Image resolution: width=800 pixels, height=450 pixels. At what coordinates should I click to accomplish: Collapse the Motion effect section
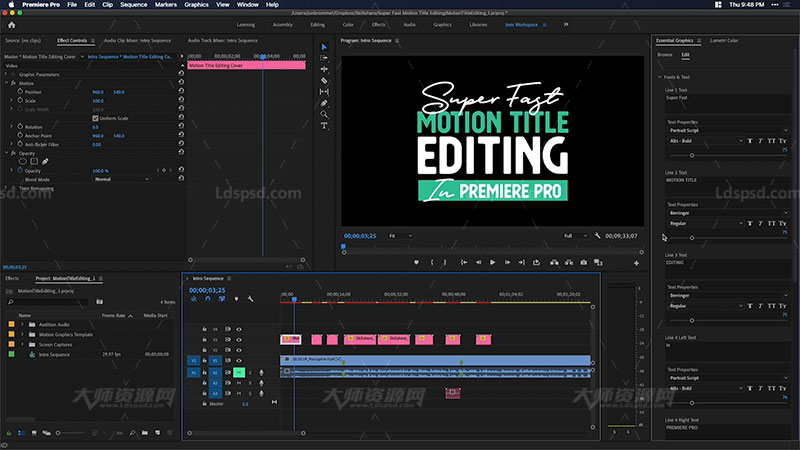[7, 83]
